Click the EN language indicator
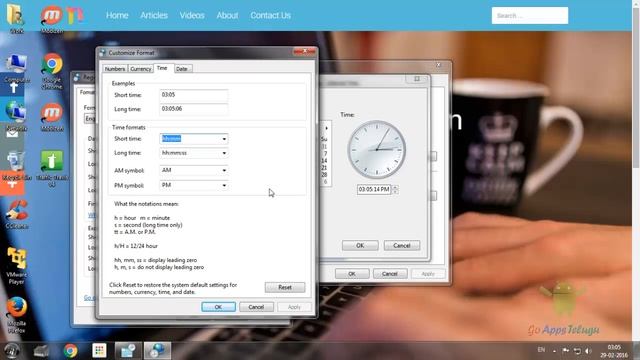Image resolution: width=640 pixels, height=360 pixels. (x=541, y=350)
